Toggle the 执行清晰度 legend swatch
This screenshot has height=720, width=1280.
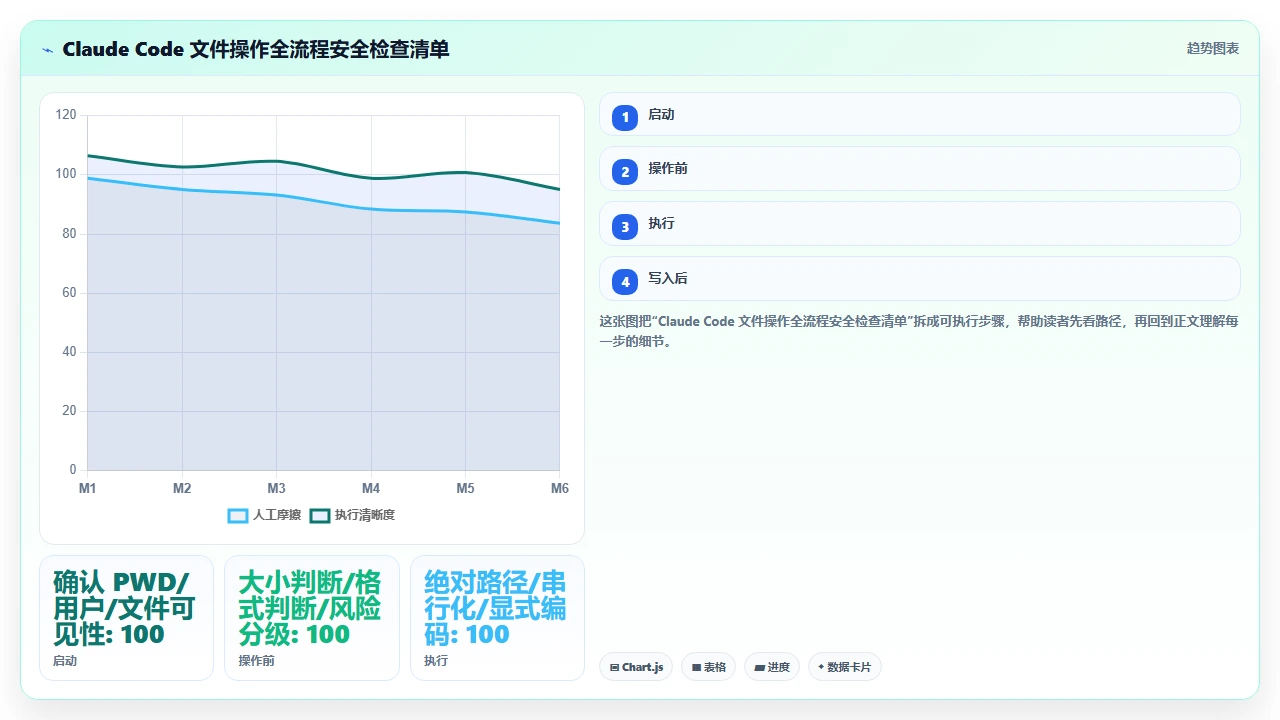(x=320, y=516)
